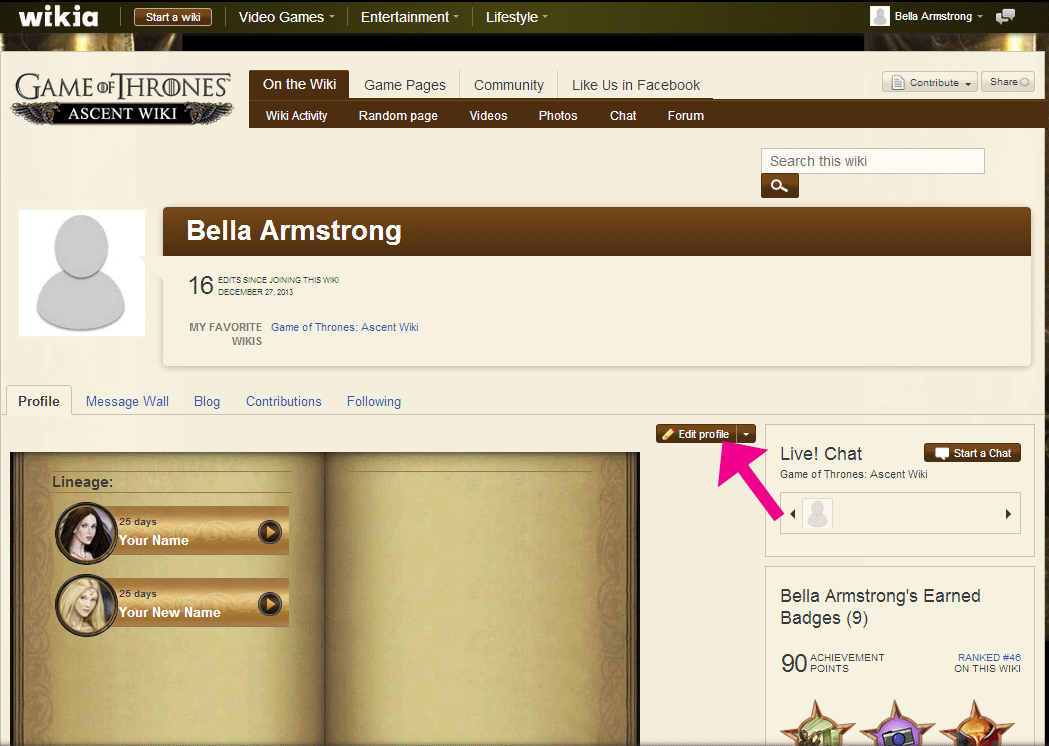Click the dark-haired lineage character portrait
The width and height of the screenshot is (1049, 746).
[86, 533]
